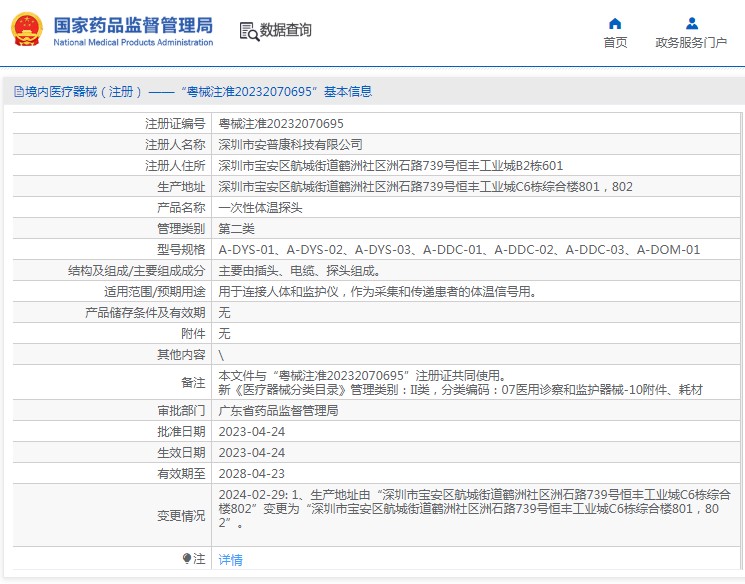
Task: Select remark line 本文件与…注册证共同使用
Action: click(362, 375)
